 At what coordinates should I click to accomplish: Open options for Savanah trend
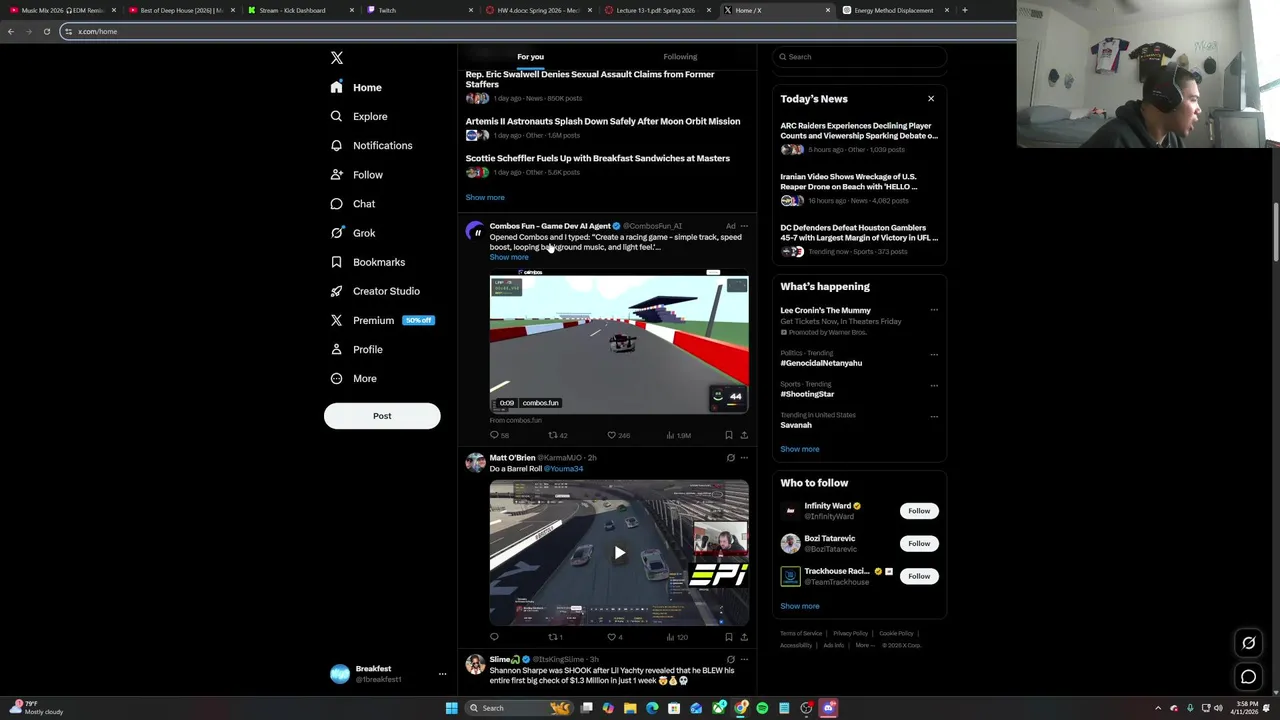[934, 416]
